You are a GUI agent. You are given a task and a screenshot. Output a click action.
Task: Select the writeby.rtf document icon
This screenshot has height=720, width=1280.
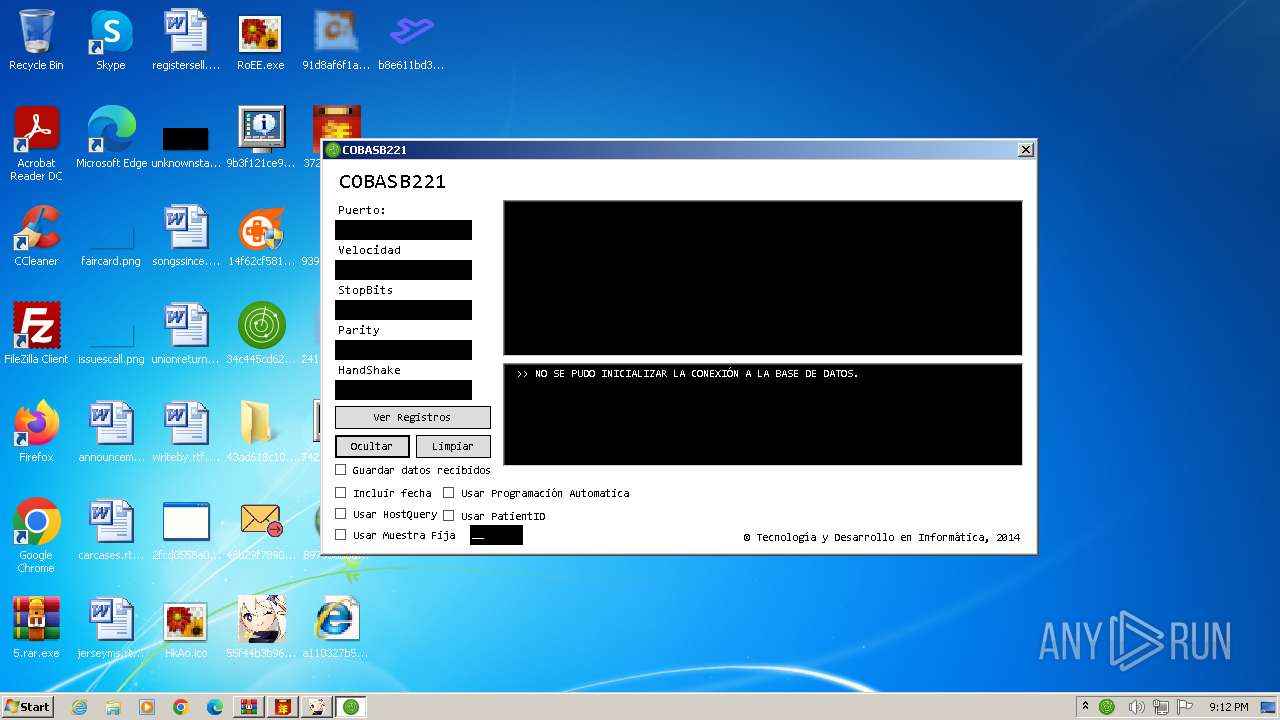[x=186, y=432]
